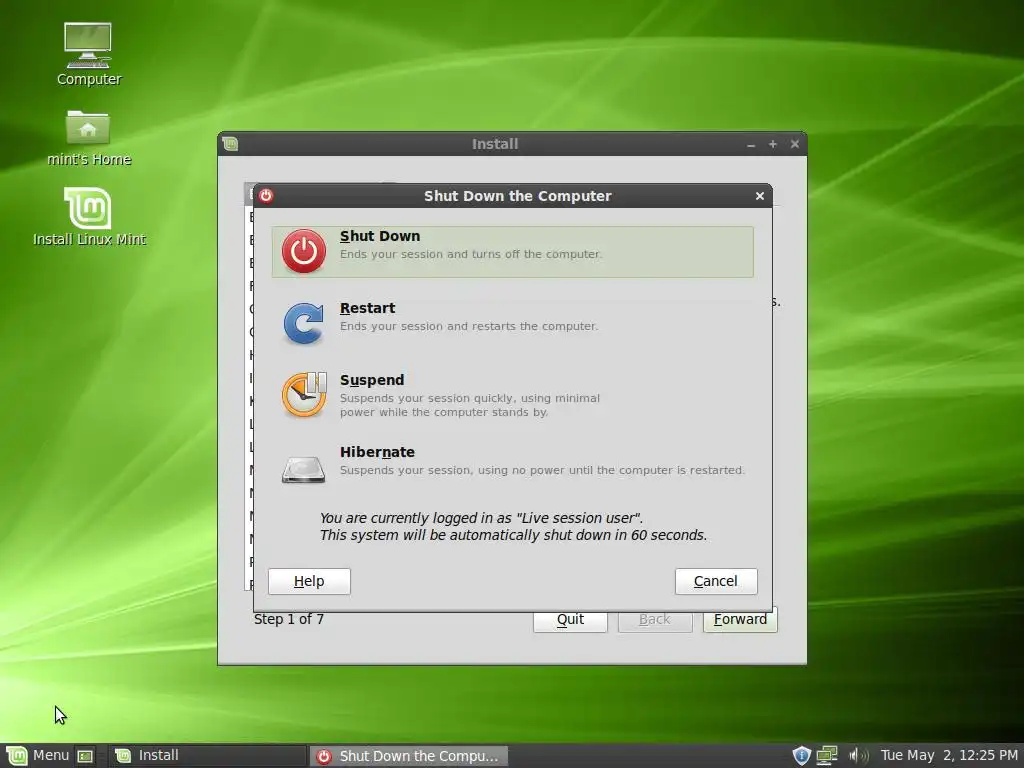This screenshot has width=1024, height=768.
Task: Open mint's Home folder icon
Action: tap(88, 127)
